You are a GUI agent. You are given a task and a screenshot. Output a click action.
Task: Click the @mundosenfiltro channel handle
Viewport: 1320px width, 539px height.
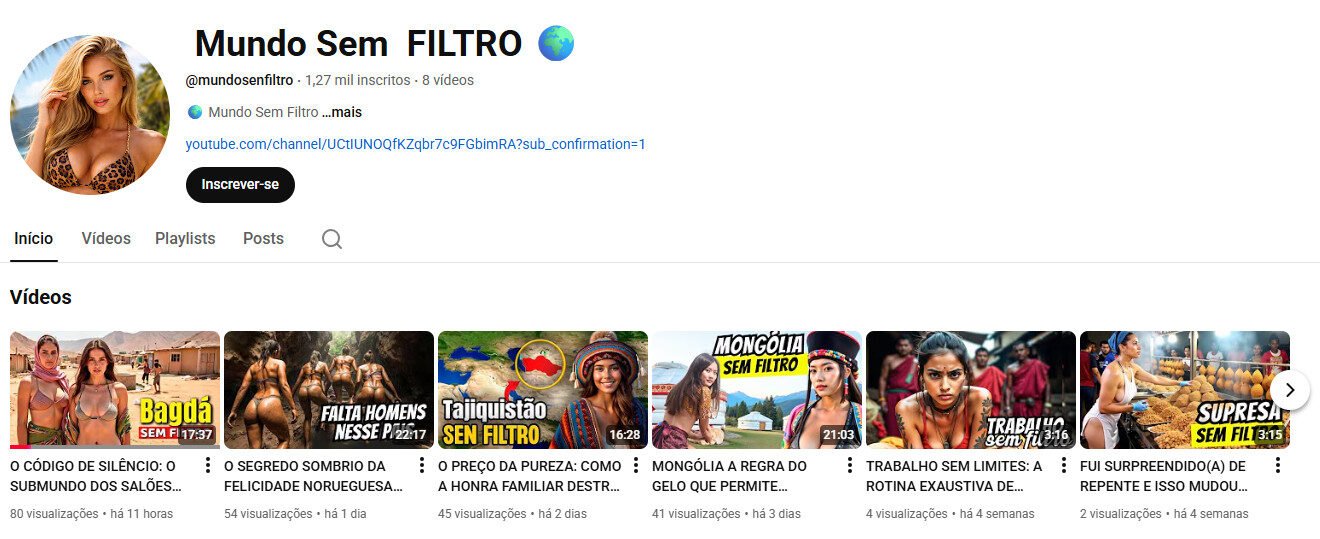tap(239, 80)
